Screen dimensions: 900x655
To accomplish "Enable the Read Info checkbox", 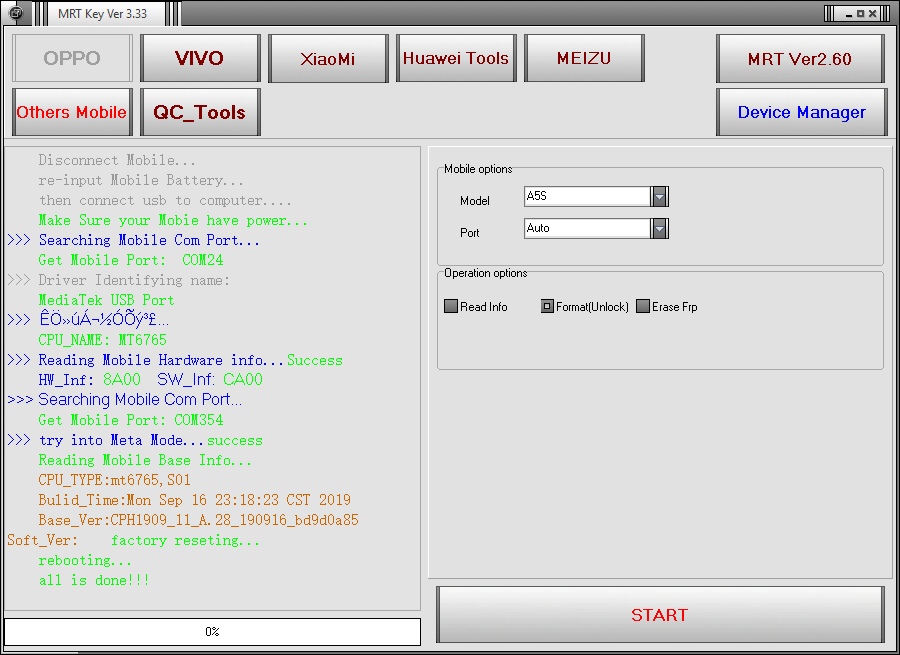I will pos(451,307).
